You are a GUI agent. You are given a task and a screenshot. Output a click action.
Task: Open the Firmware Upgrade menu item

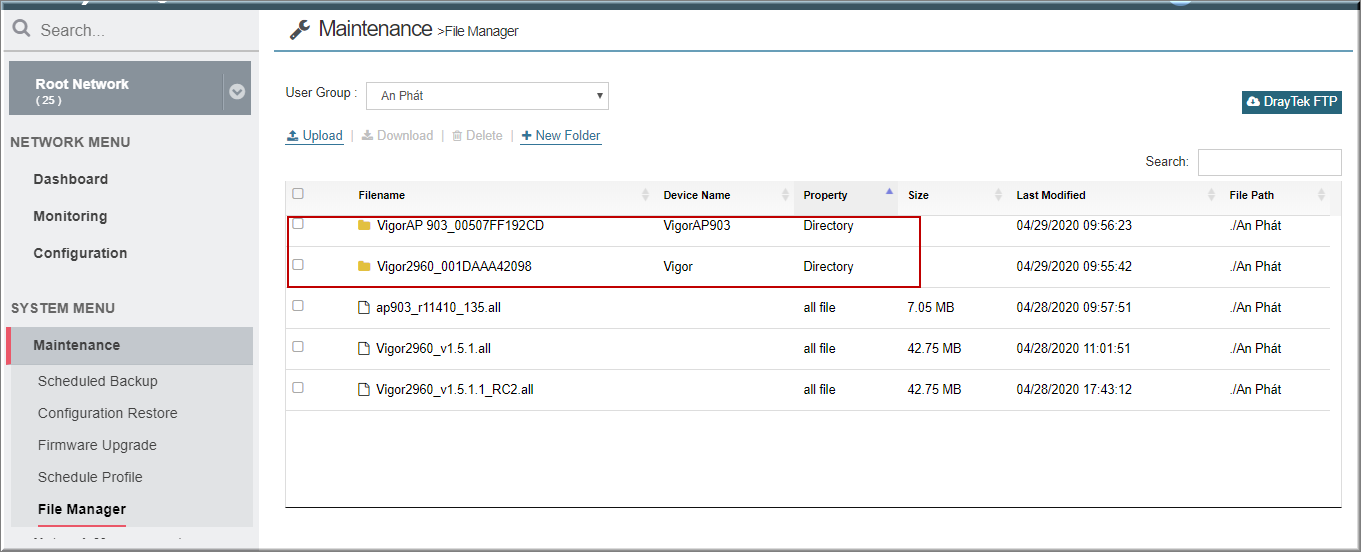[97, 445]
